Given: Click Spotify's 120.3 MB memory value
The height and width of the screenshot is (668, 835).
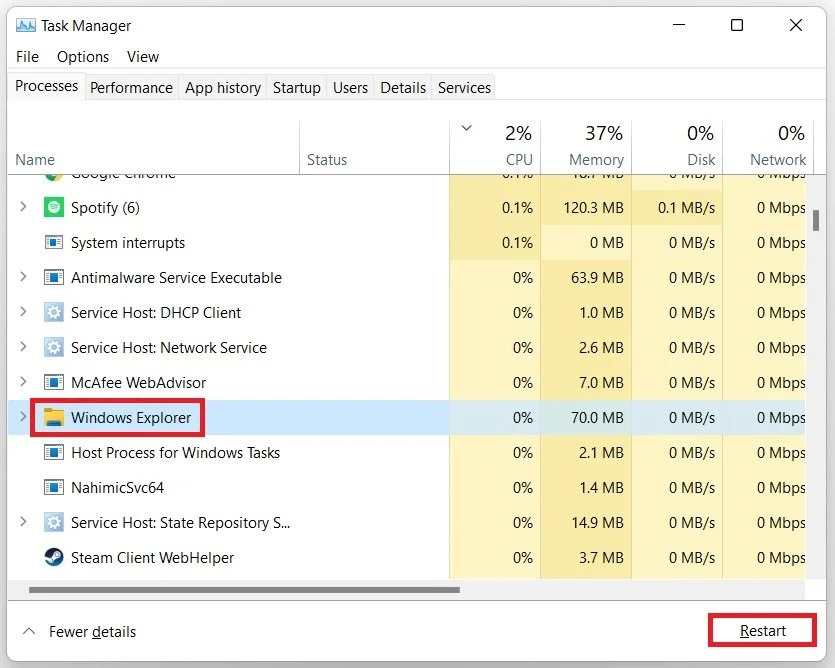Looking at the screenshot, I should click(593, 208).
